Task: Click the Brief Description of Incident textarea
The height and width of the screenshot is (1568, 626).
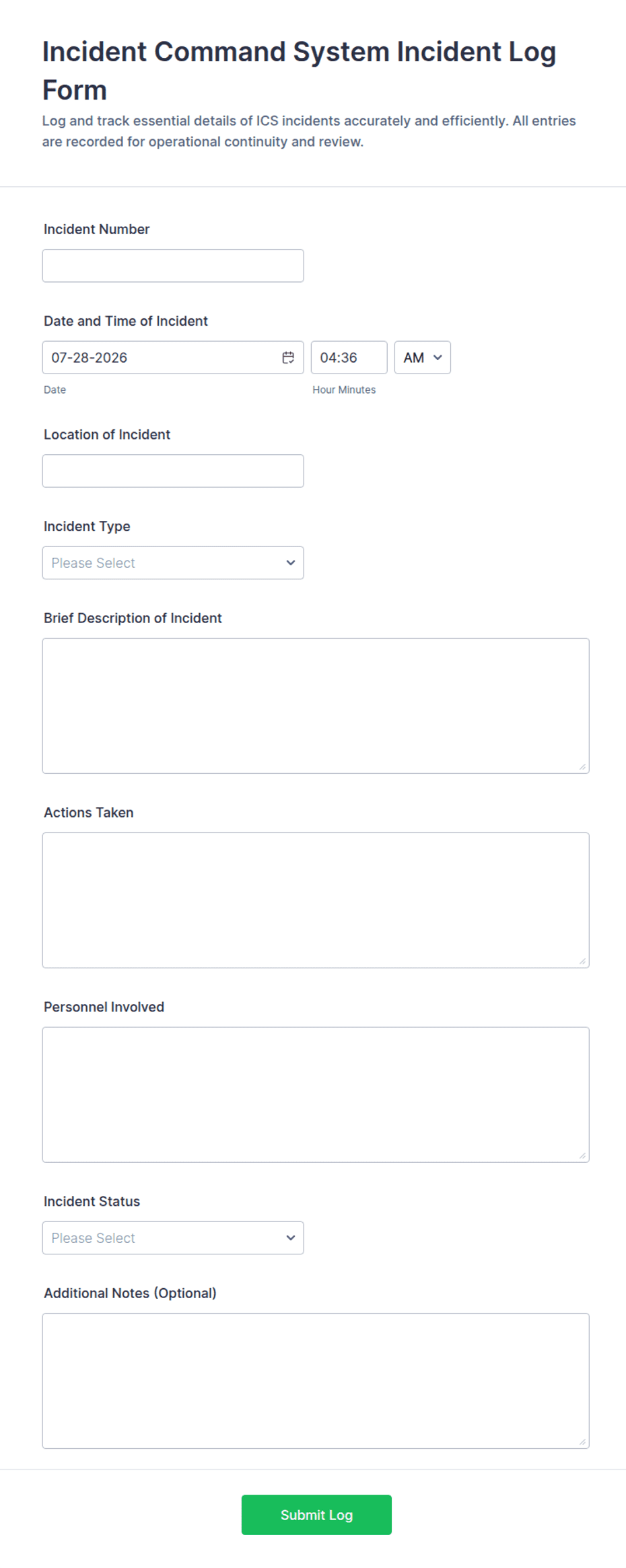Action: tap(316, 706)
